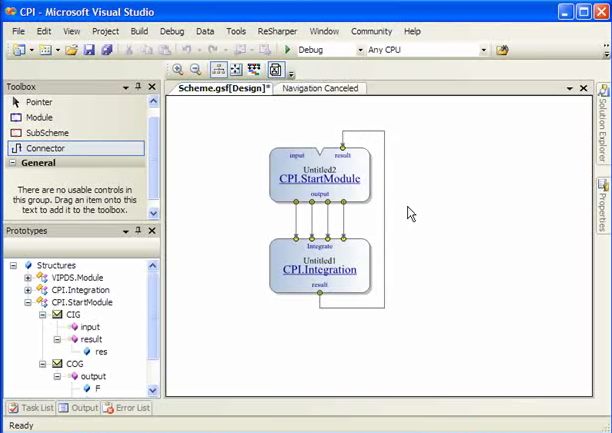
Task: Expand the VIPDS.Module tree node
Action: [x=28, y=278]
